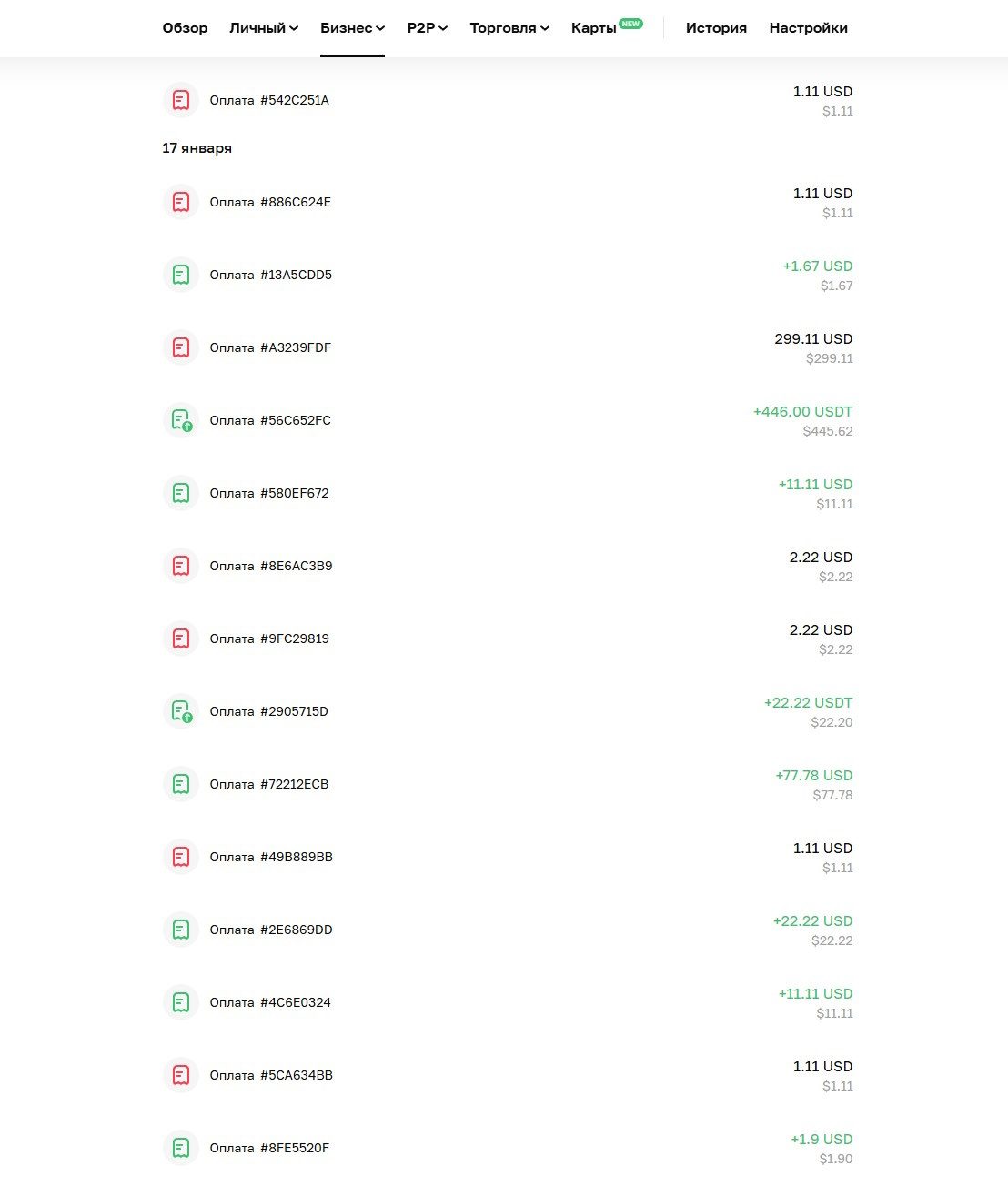Click green receipt icon for payment #72212ECB
This screenshot has width=1008, height=1186.
tap(181, 784)
